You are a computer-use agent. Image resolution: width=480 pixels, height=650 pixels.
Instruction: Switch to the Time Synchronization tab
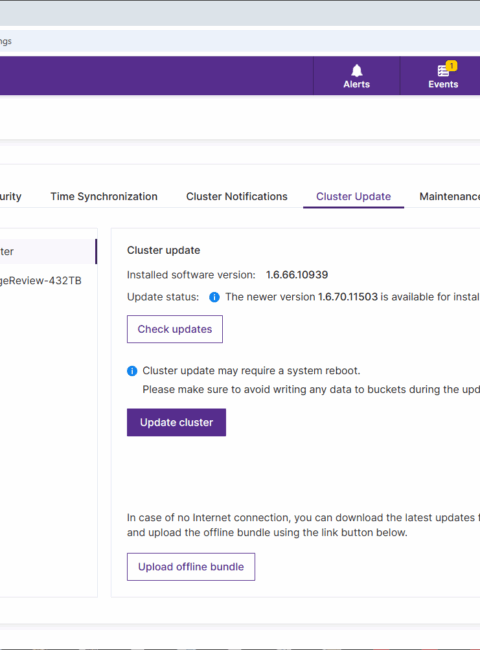(x=104, y=196)
